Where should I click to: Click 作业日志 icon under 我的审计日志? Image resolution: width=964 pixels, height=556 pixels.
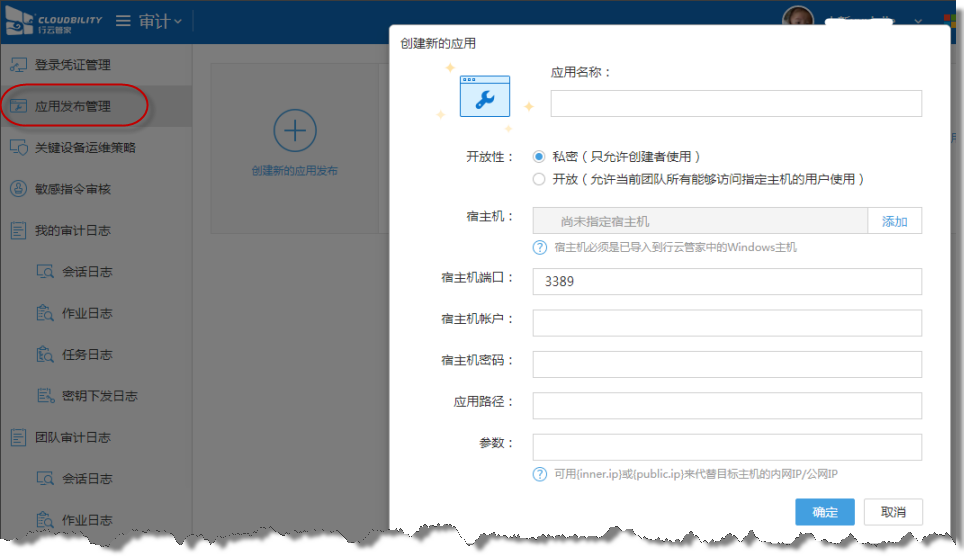click(45, 313)
